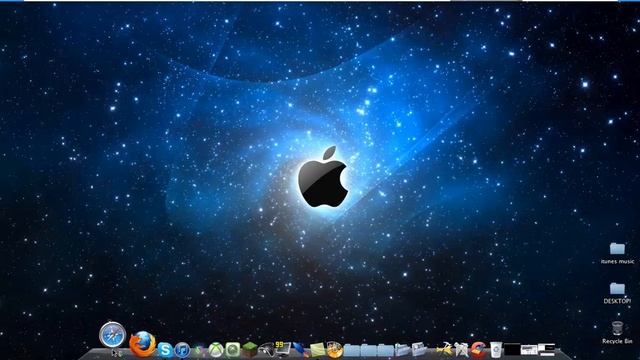Launch Firefox from the dock
The image size is (640, 360).
click(x=142, y=344)
